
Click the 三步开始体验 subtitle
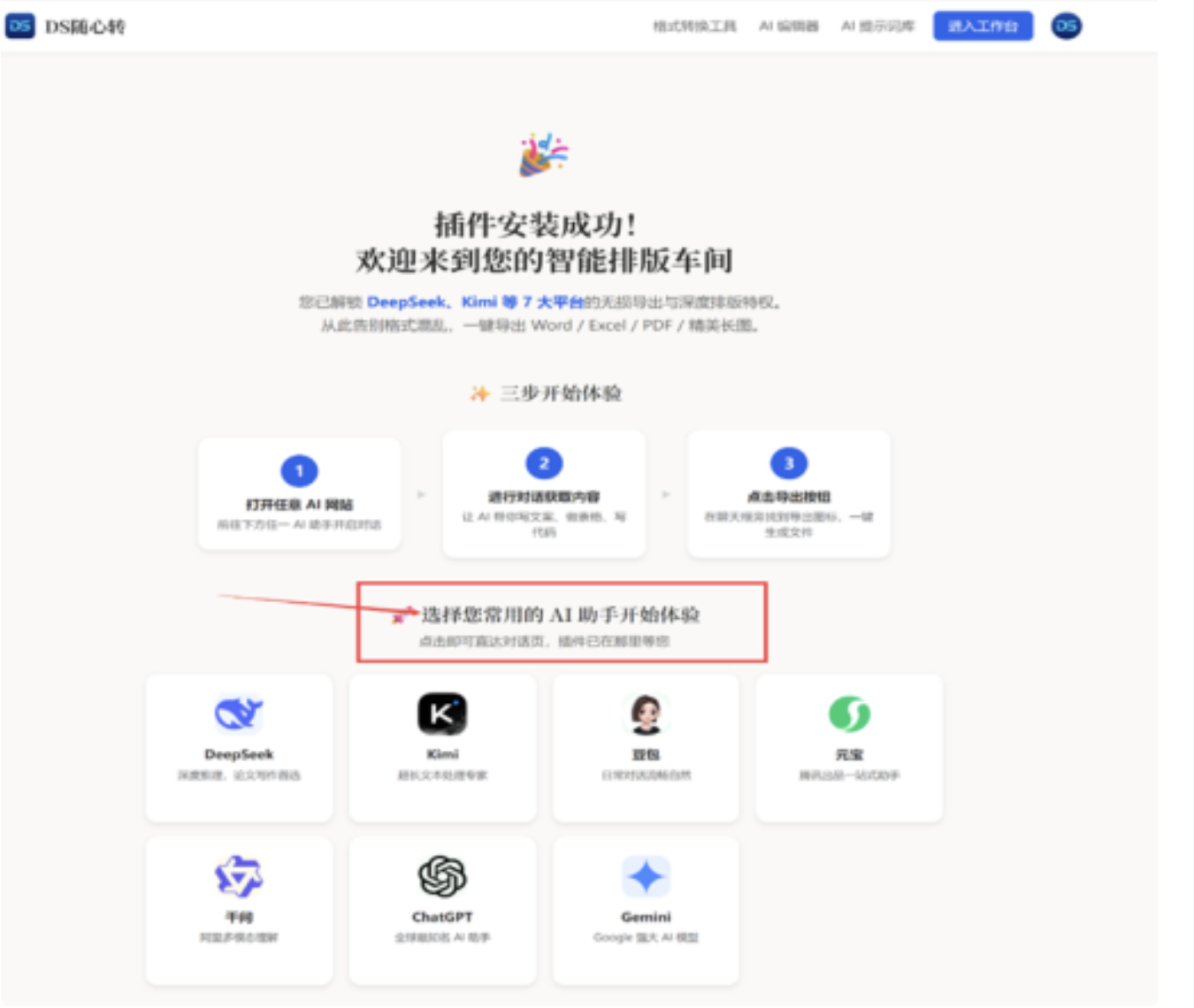(x=561, y=393)
